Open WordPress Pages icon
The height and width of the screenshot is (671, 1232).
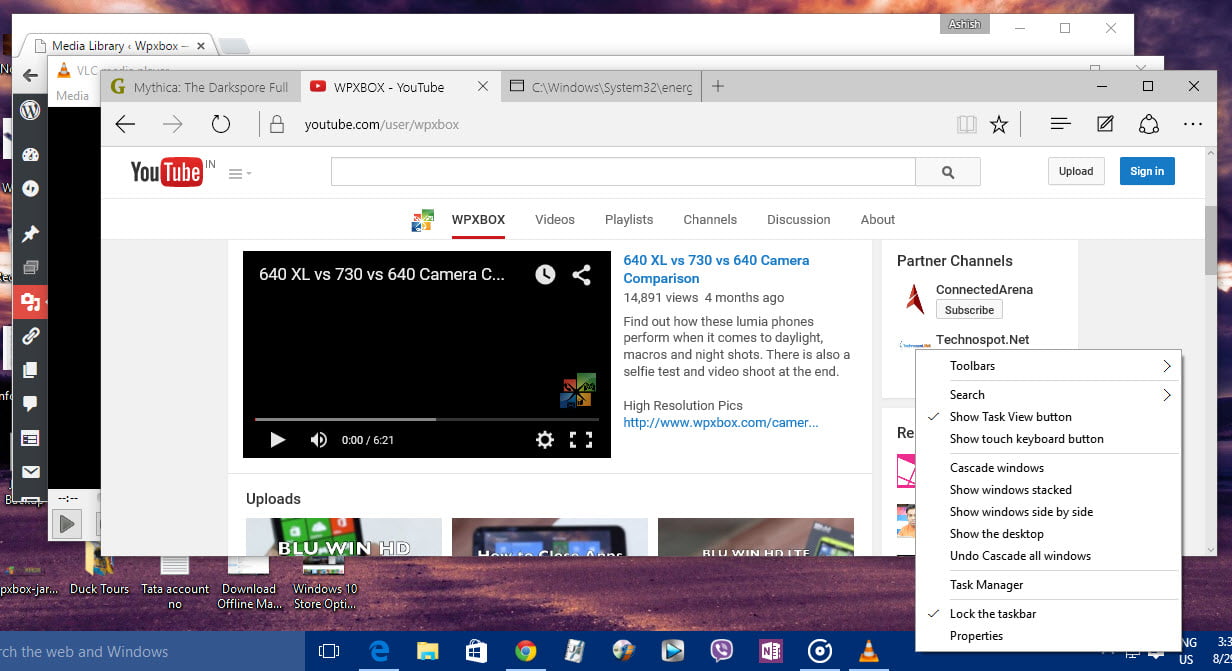tap(30, 370)
